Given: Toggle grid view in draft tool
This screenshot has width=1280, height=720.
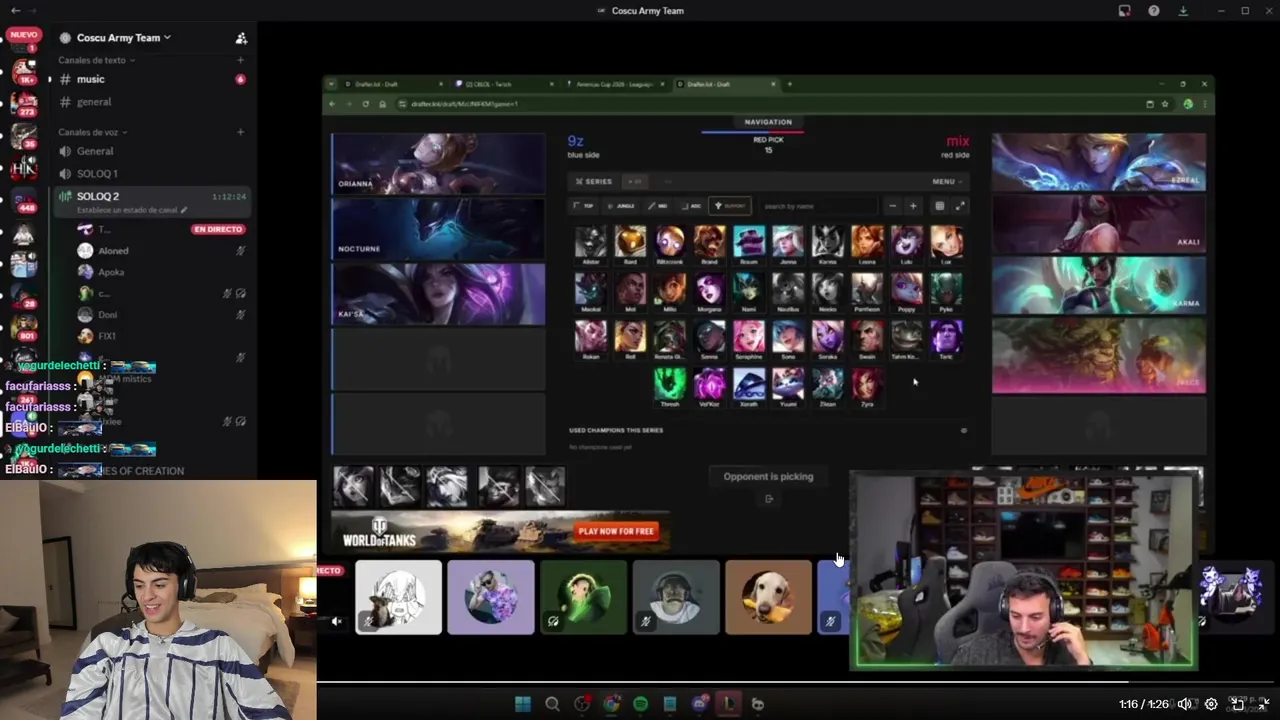Looking at the screenshot, I should click(939, 206).
